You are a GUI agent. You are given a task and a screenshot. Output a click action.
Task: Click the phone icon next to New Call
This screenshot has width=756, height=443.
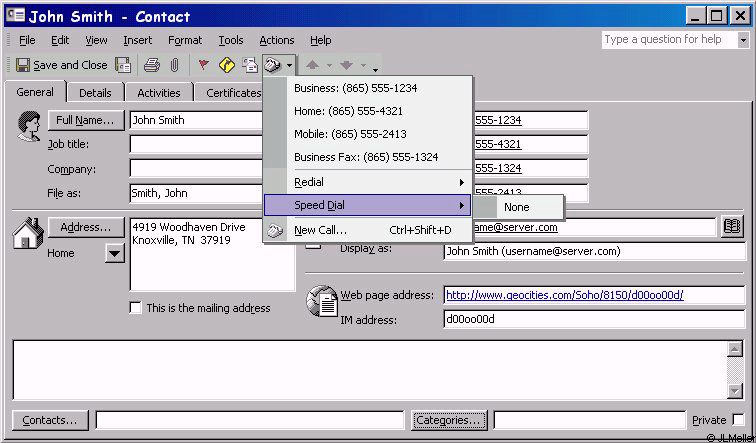point(275,230)
